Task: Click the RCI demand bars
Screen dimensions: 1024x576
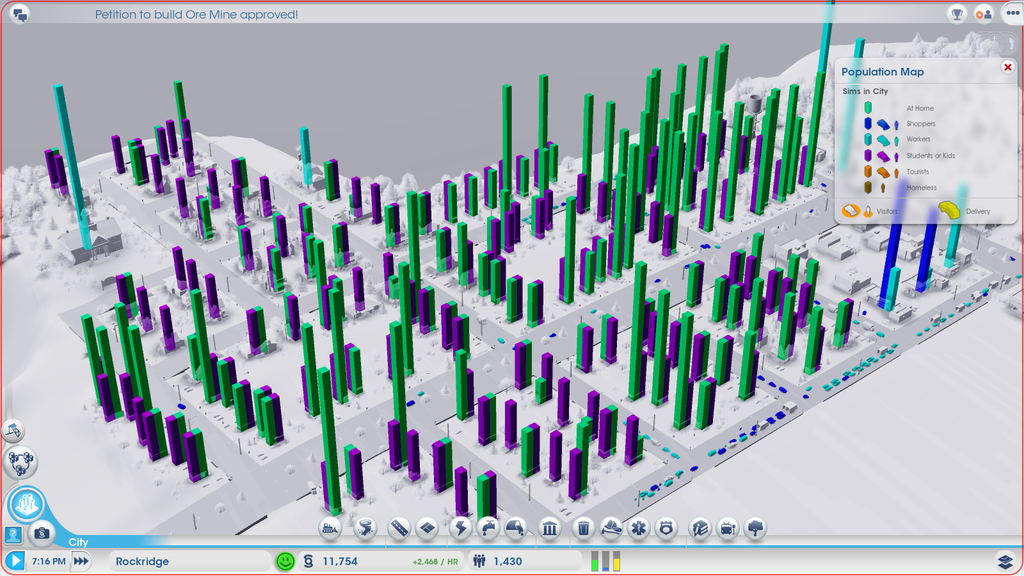Action: coord(606,561)
